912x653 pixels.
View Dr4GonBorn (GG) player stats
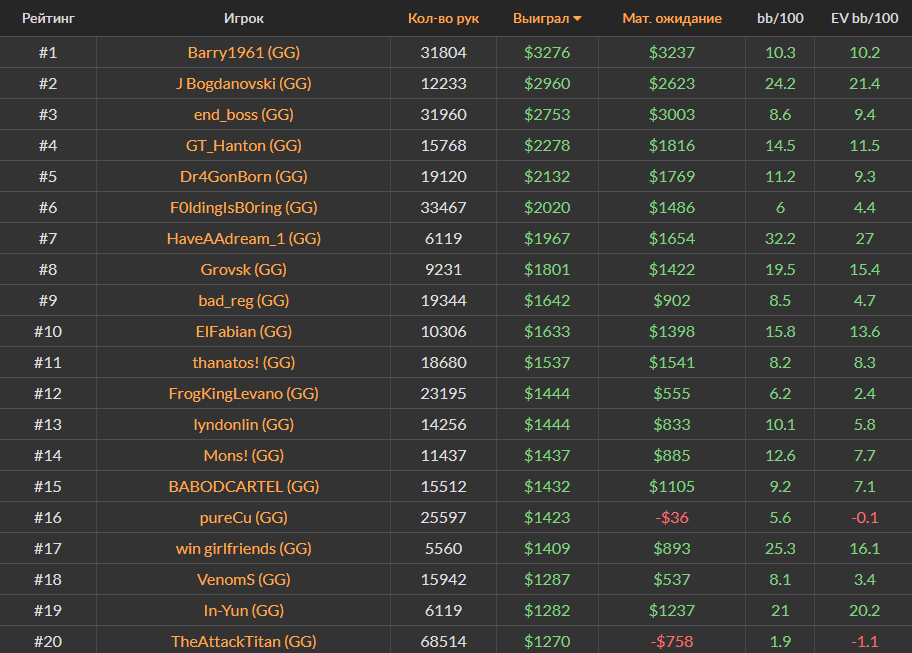(x=244, y=176)
